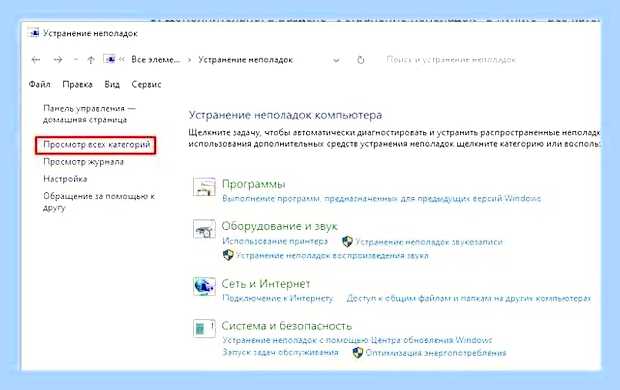620x390 pixels.
Task: Open the Файл menu
Action: pos(40,84)
